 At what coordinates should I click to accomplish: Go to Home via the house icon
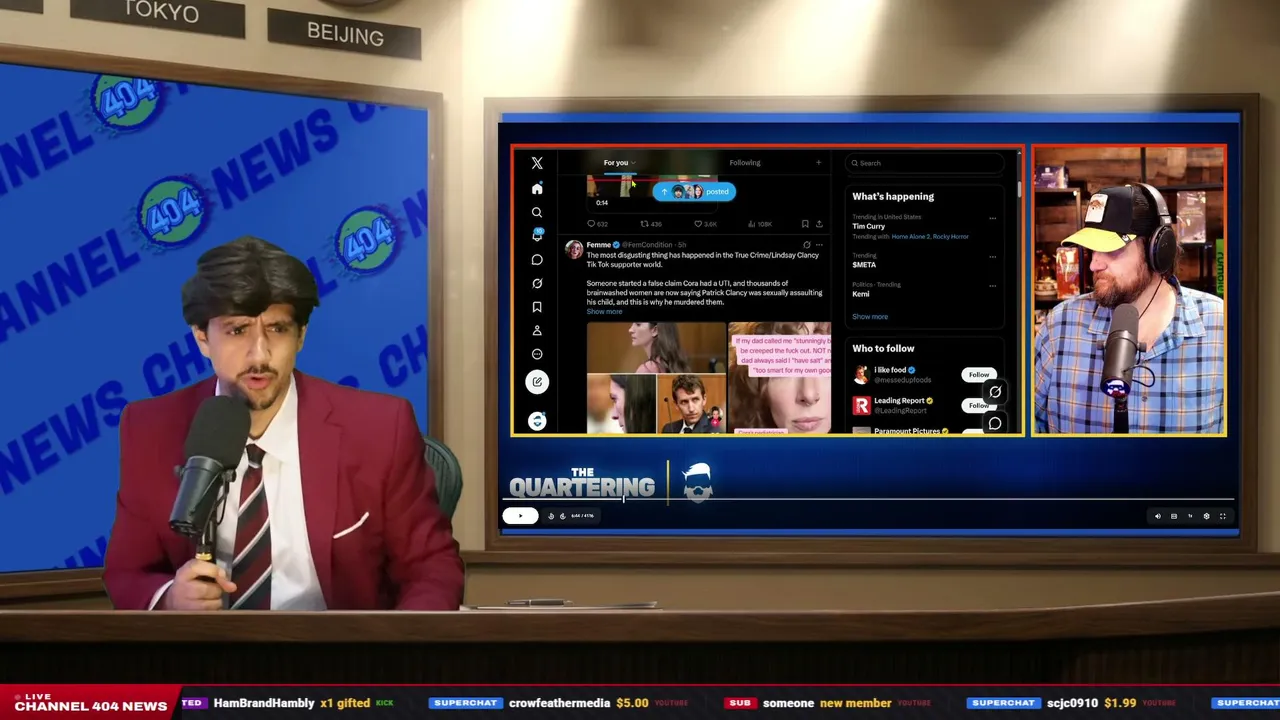tap(537, 188)
